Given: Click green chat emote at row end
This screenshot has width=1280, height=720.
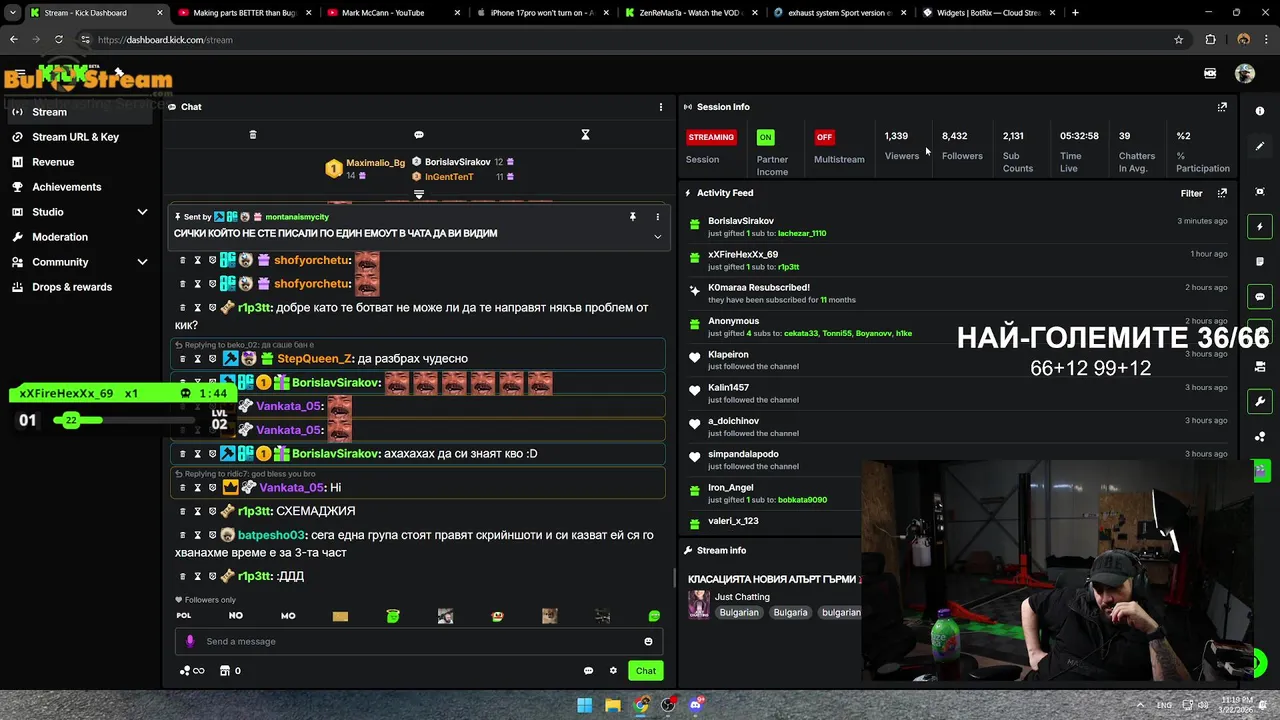Looking at the screenshot, I should 654,616.
